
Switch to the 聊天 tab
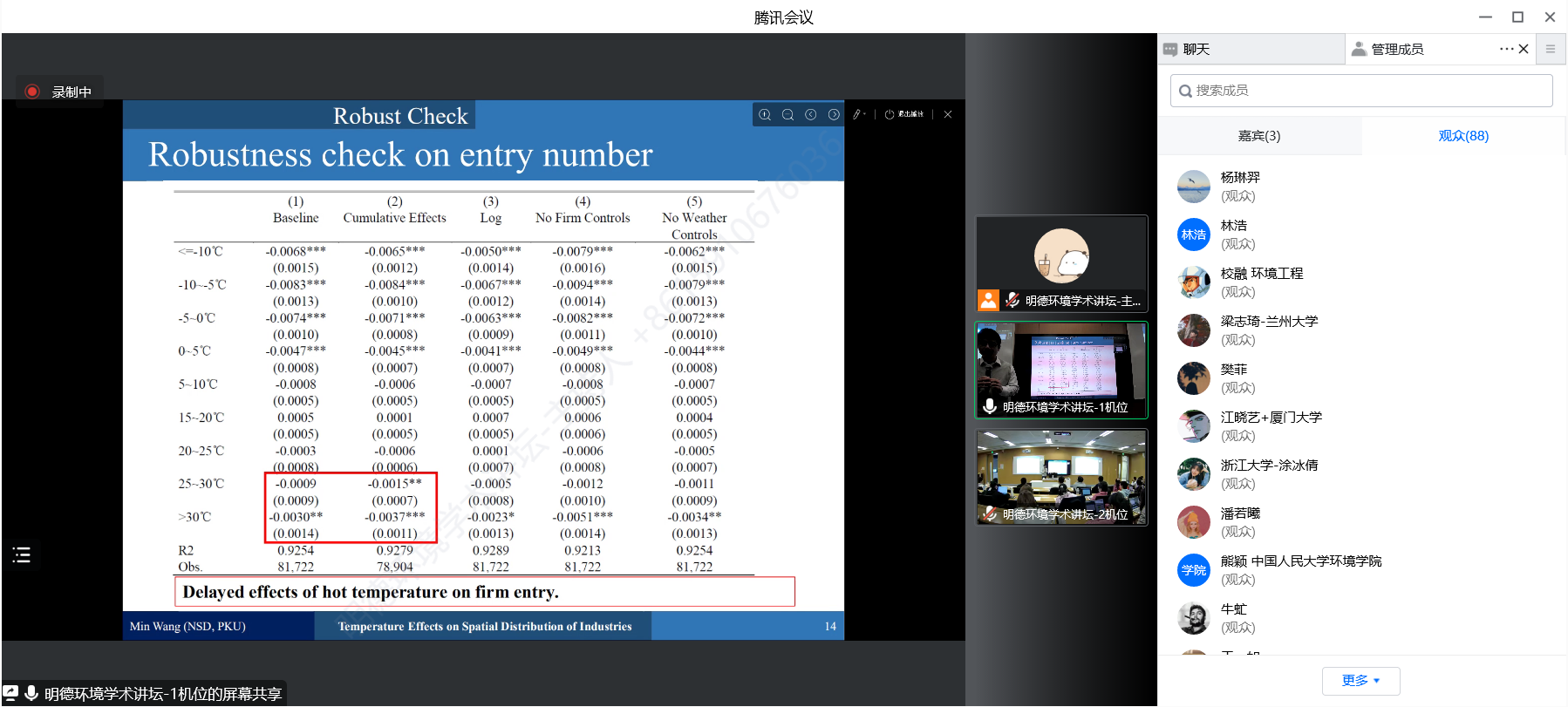pos(1196,50)
